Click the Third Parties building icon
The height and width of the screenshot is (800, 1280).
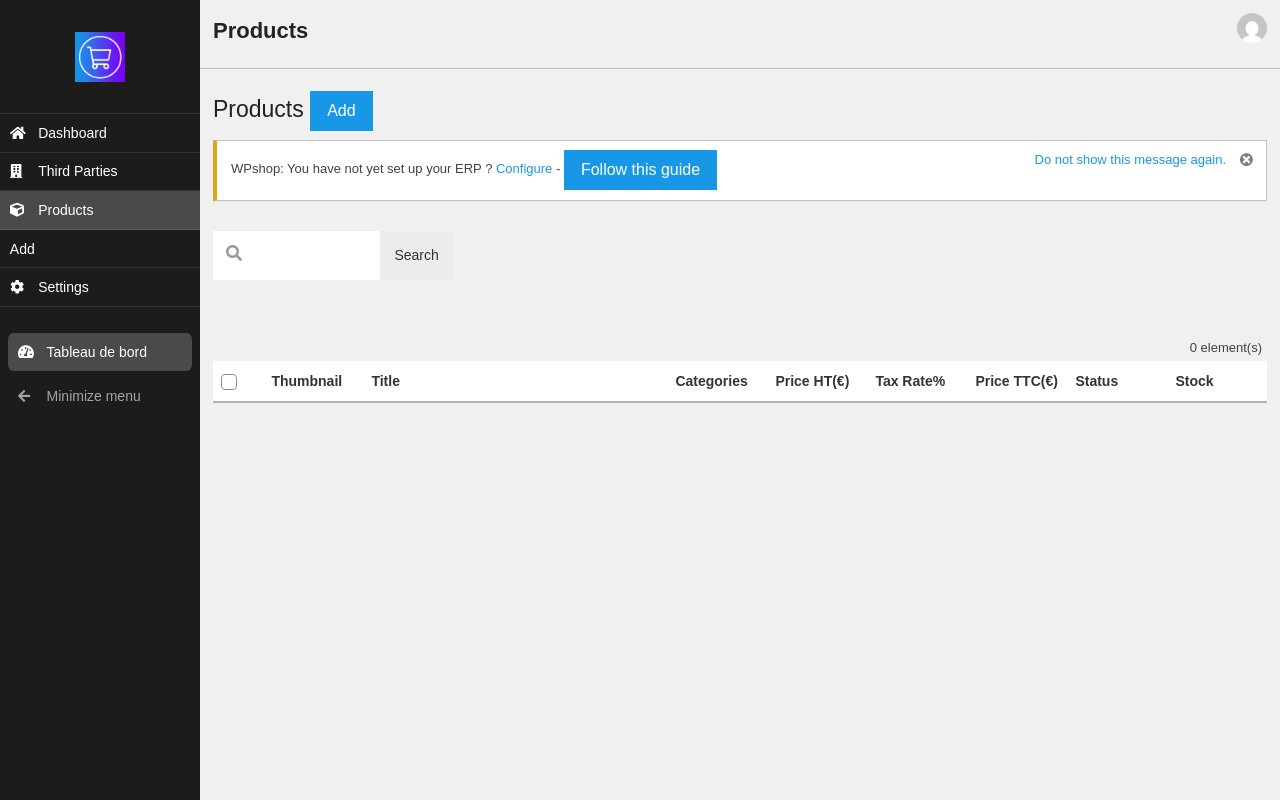pyautogui.click(x=16, y=171)
